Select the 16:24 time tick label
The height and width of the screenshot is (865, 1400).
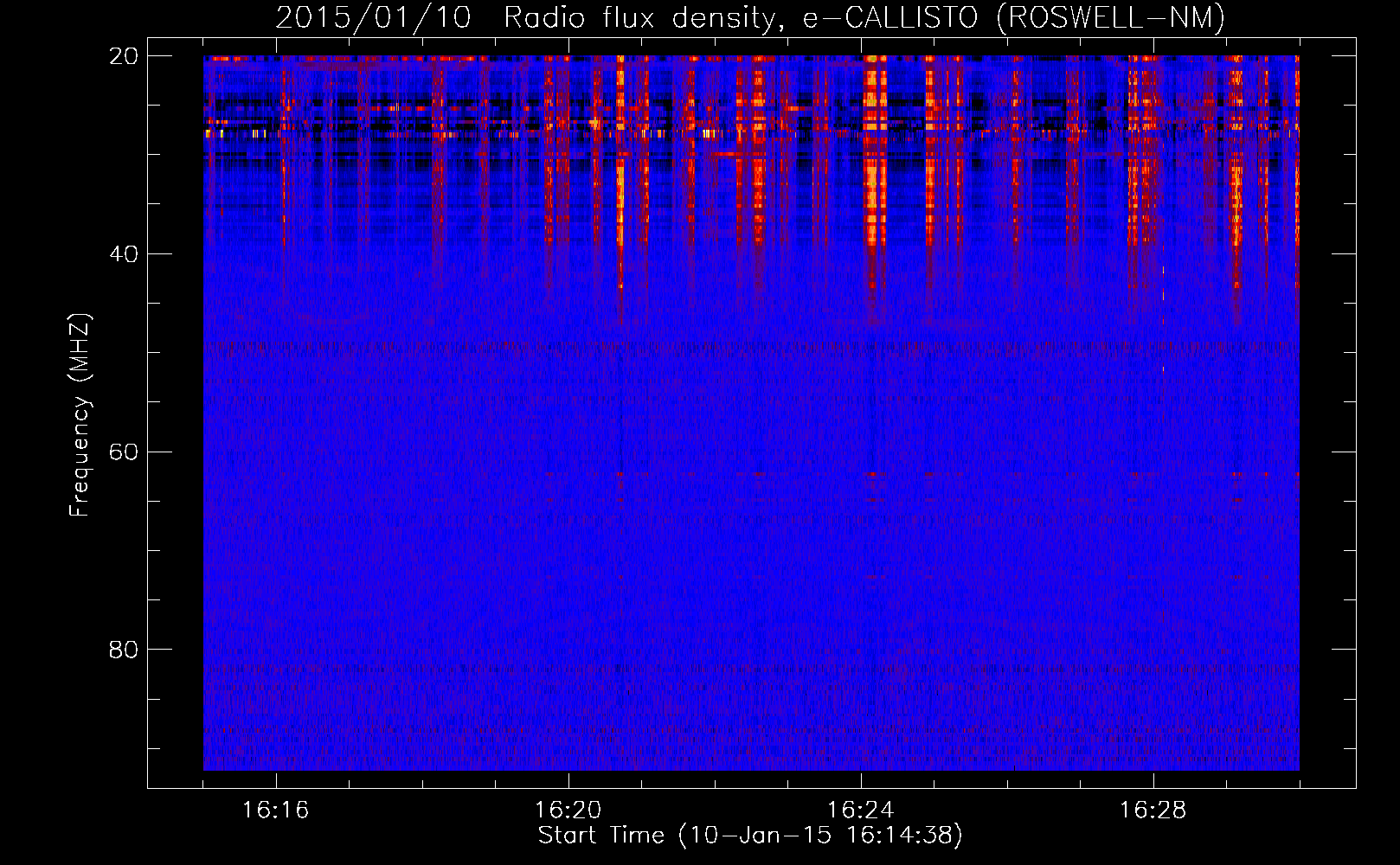point(861,811)
